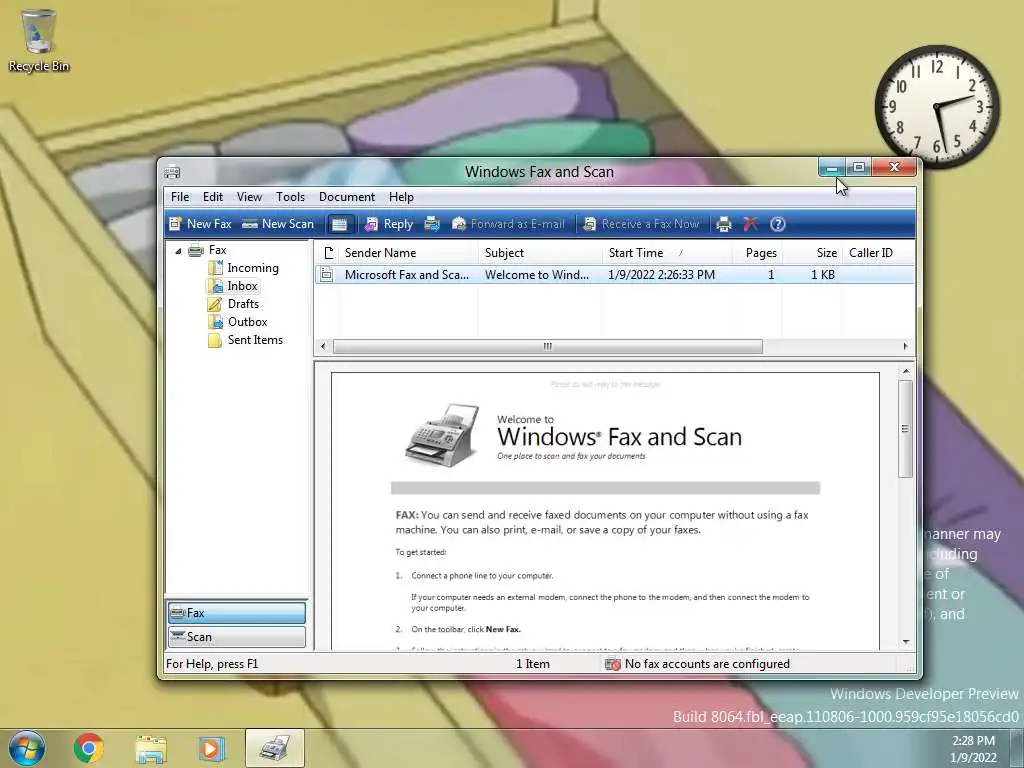1024x768 pixels.
Task: Click the Start button on taskbar
Action: (27, 748)
